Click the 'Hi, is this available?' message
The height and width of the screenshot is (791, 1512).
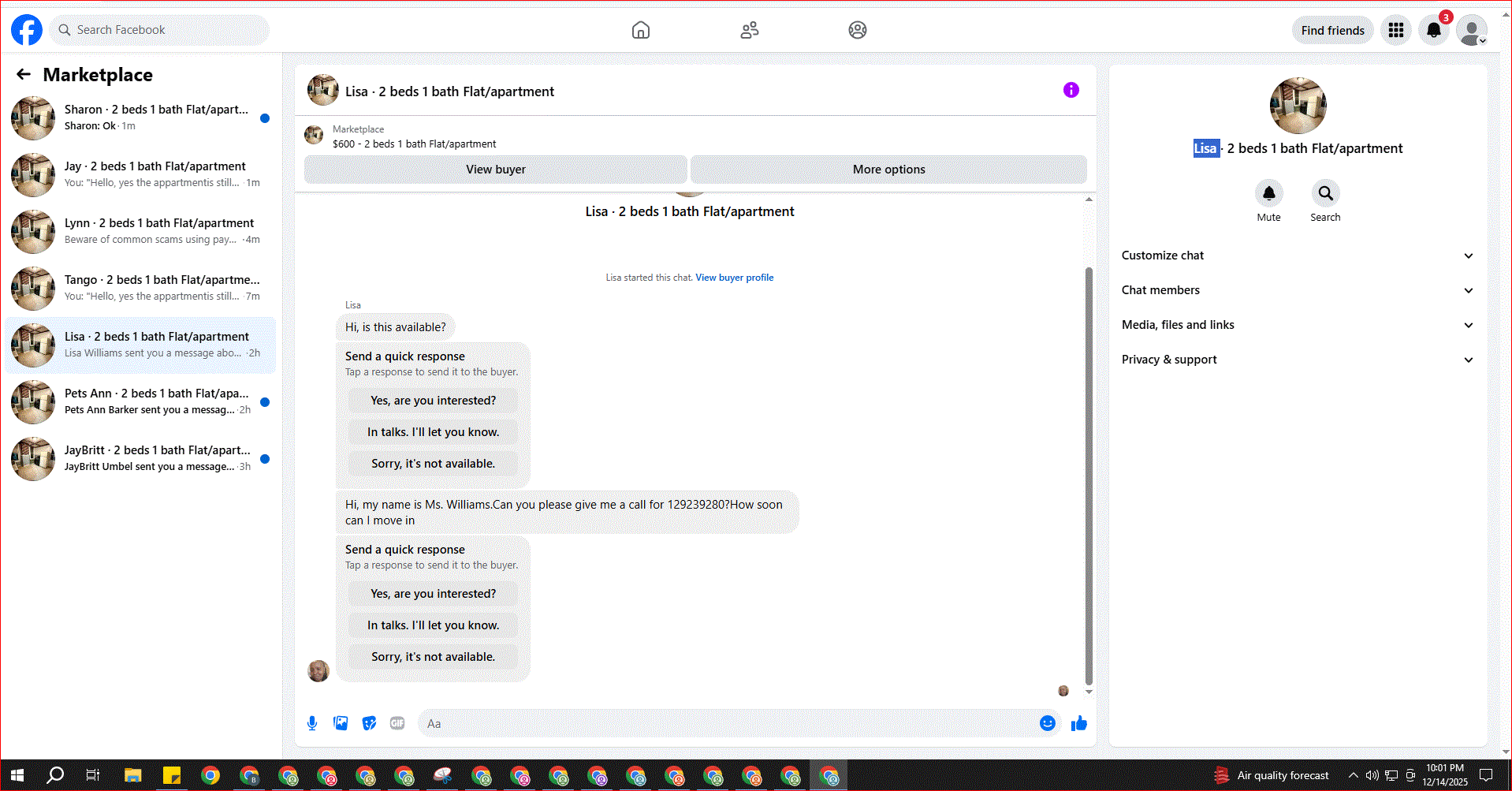click(396, 327)
